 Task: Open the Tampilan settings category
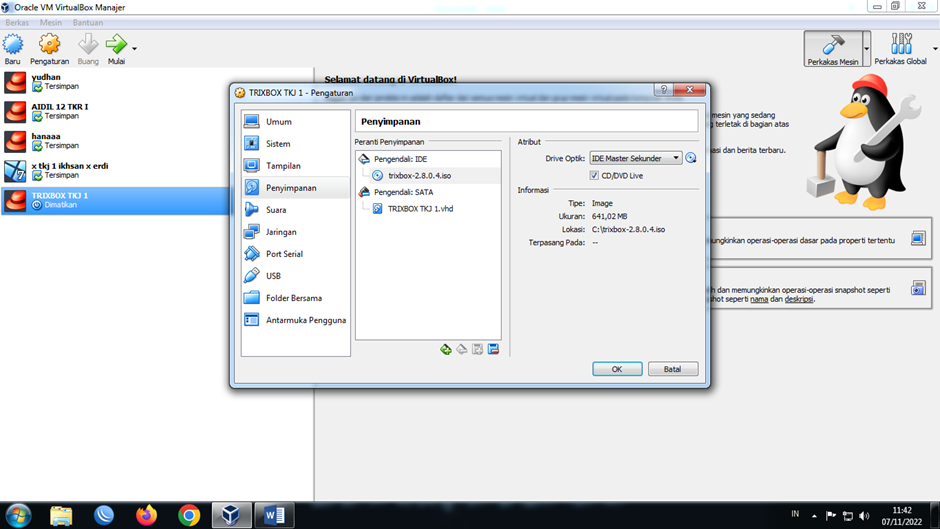[296, 166]
